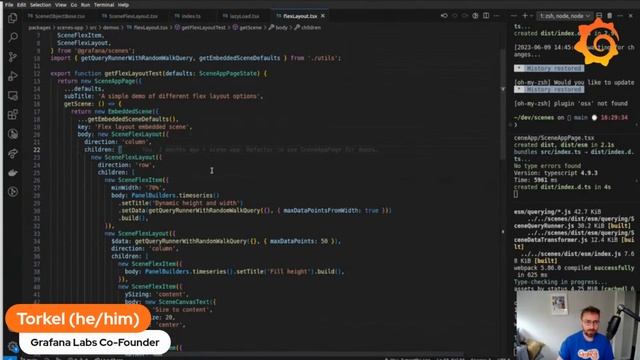Click 'packages' in the breadcrumb
This screenshot has width=640, height=360.
[x=40, y=28]
